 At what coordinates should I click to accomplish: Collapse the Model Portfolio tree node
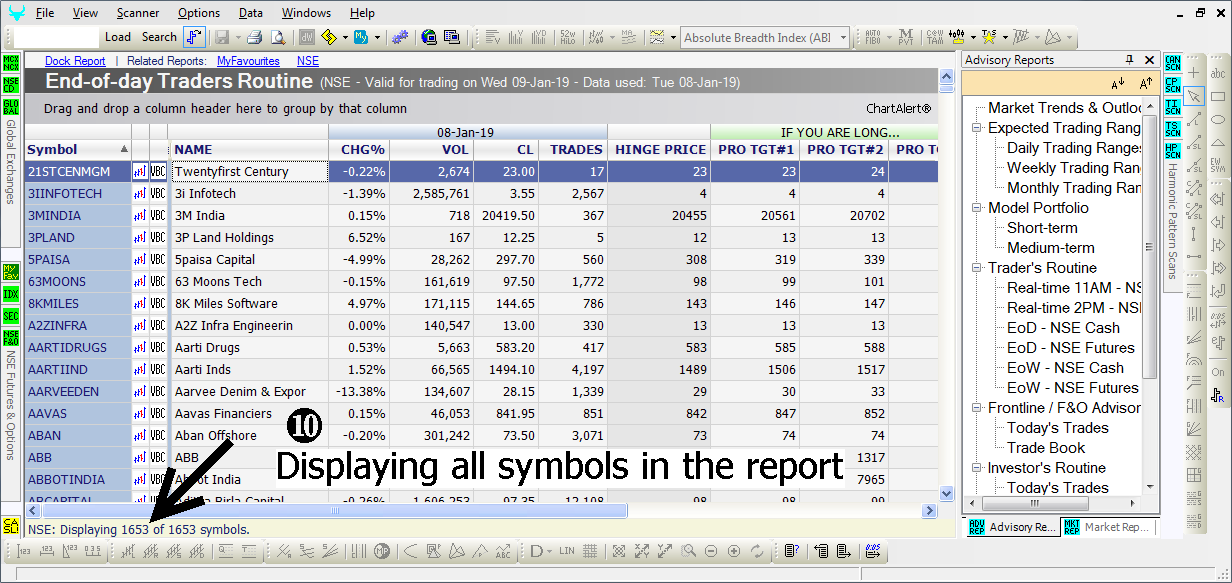pyautogui.click(x=976, y=208)
